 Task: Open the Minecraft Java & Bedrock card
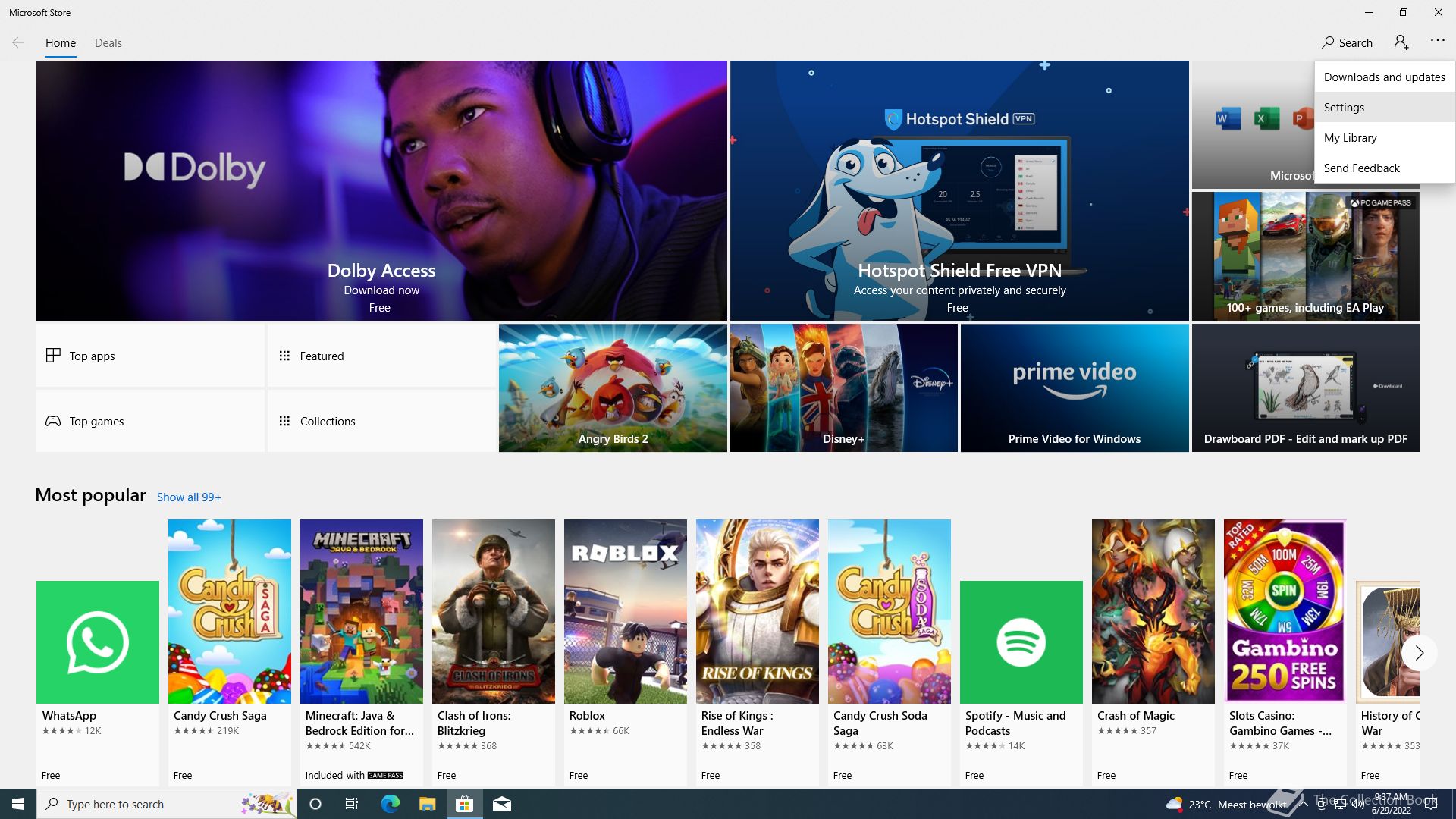(362, 652)
